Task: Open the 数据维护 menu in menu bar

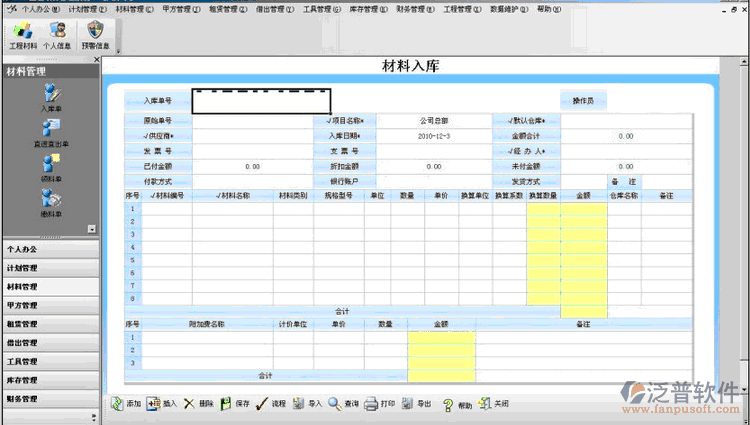Action: [x=509, y=8]
